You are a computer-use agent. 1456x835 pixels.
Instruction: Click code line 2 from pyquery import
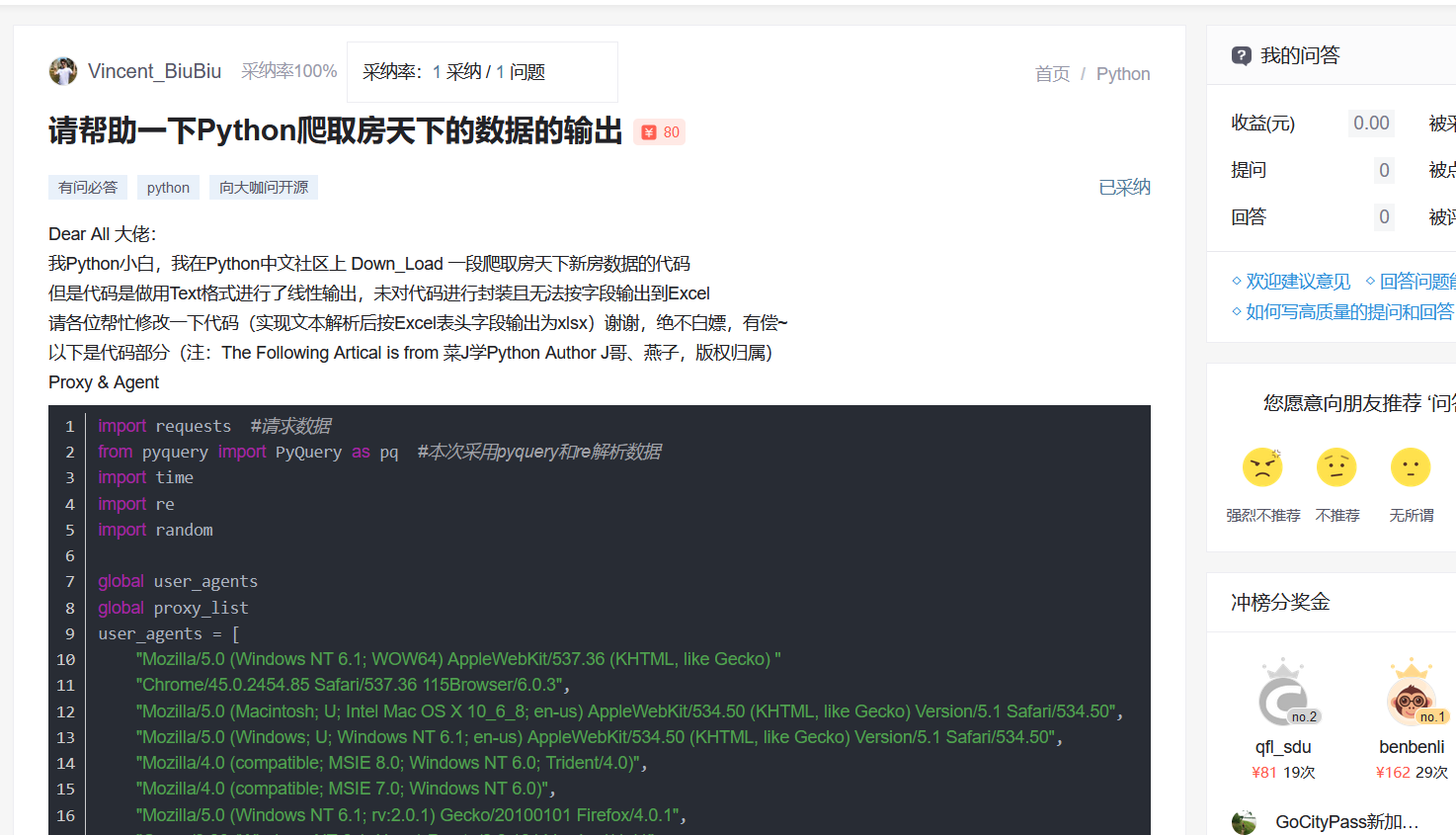(379, 452)
